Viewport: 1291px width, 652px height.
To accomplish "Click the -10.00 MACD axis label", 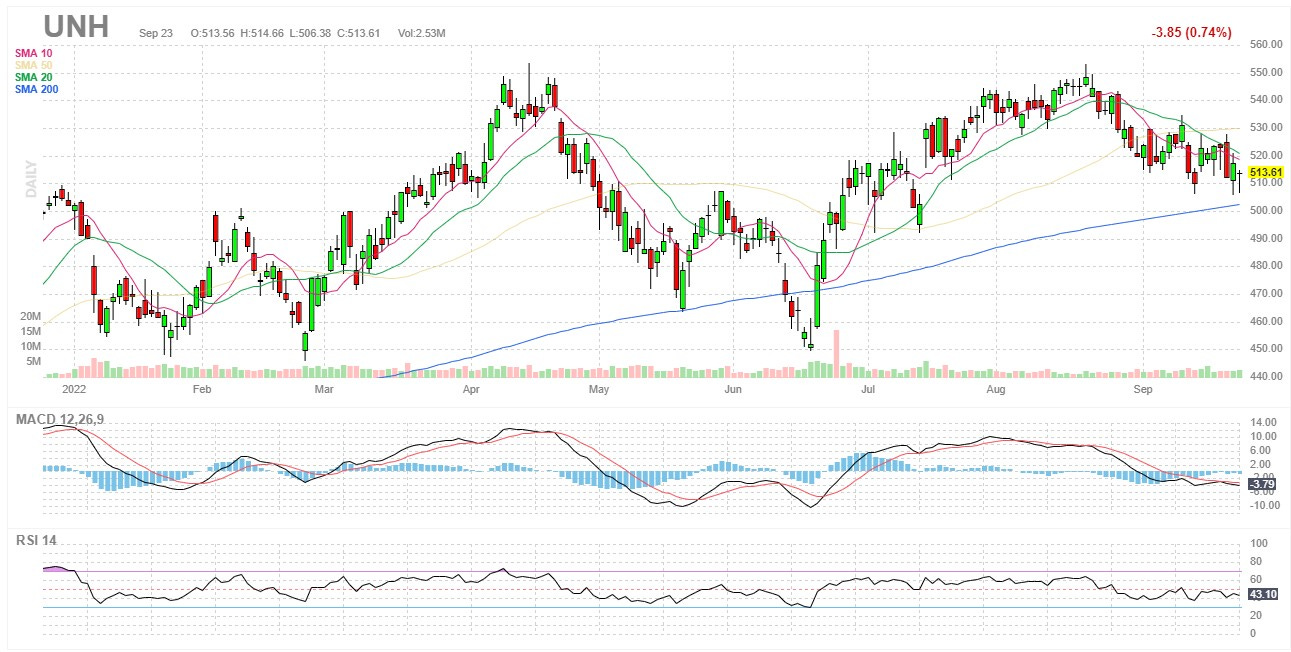I will 1263,505.
